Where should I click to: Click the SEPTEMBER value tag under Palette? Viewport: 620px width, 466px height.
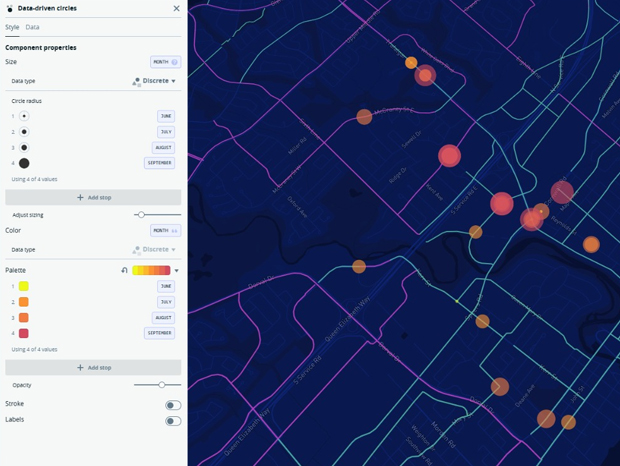click(x=159, y=333)
